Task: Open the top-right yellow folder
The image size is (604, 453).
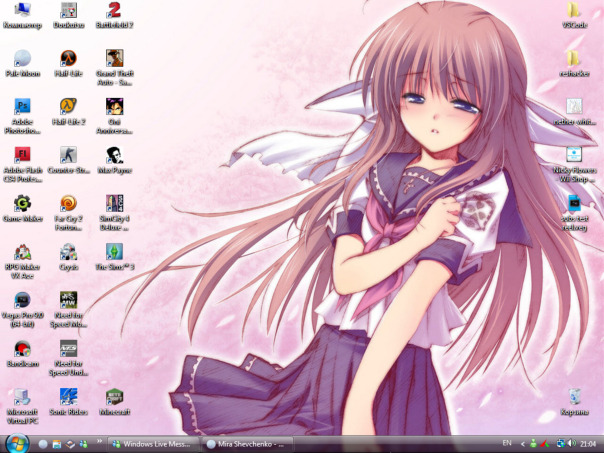Action: point(574,11)
